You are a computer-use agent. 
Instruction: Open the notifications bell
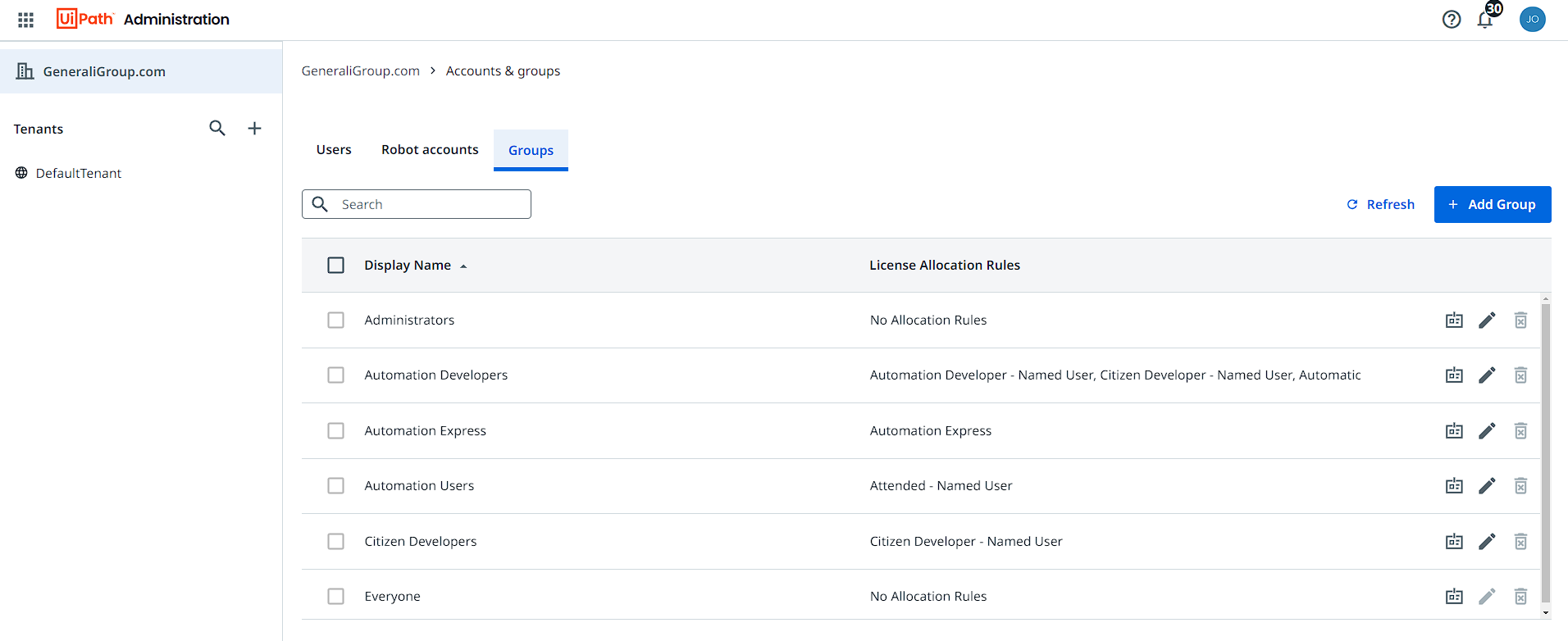[x=1484, y=20]
